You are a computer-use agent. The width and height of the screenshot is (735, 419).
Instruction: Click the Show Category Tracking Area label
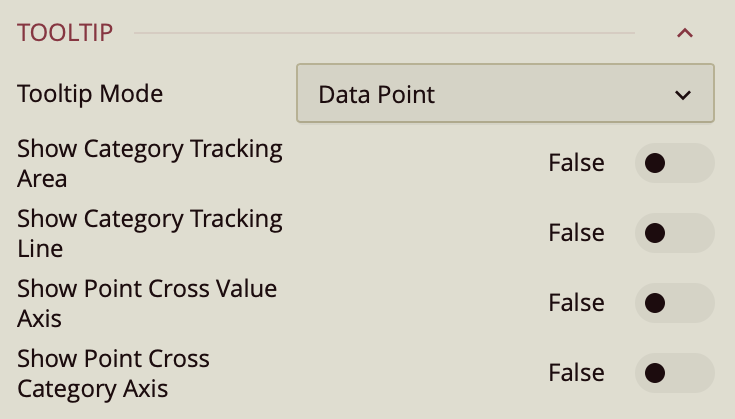(150, 164)
